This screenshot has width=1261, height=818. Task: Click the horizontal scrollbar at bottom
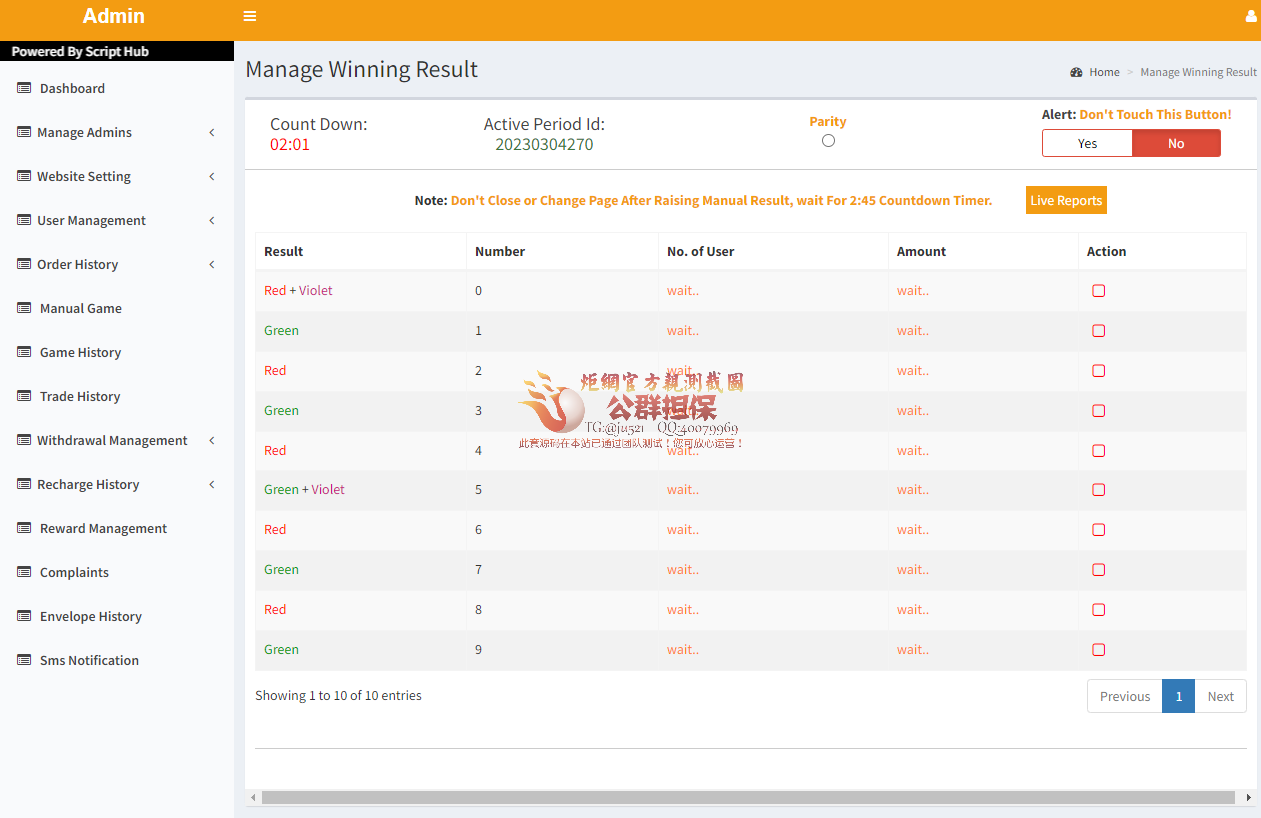[x=748, y=797]
